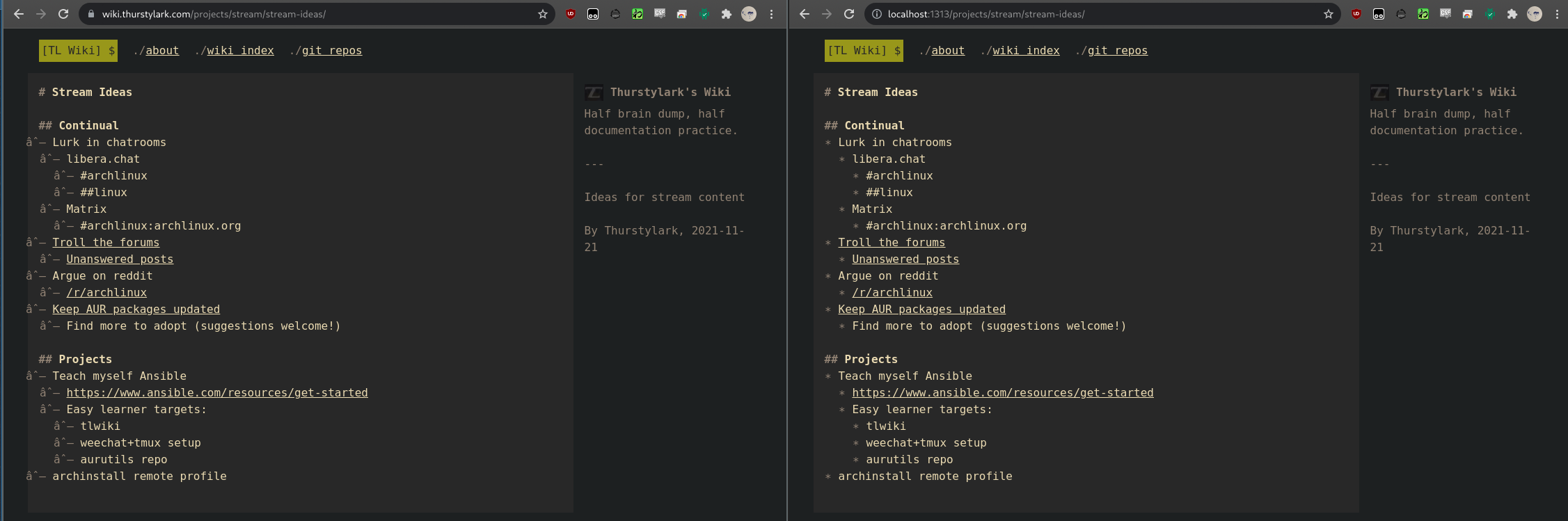Bookmark the localhost page with the star icon
Screen dimensions: 1568x521
(x=1329, y=14)
